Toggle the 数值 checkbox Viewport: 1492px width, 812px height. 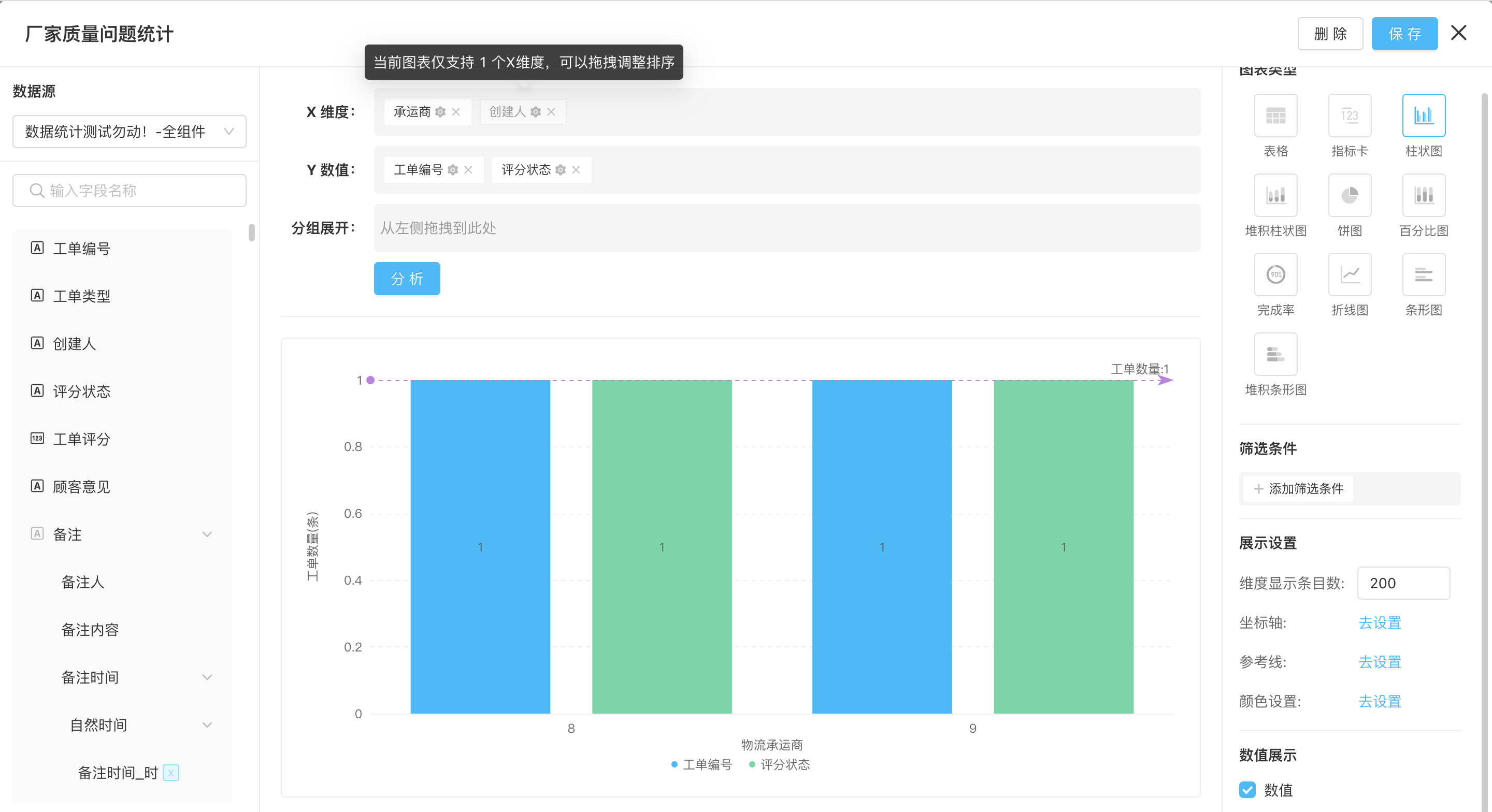(x=1247, y=790)
